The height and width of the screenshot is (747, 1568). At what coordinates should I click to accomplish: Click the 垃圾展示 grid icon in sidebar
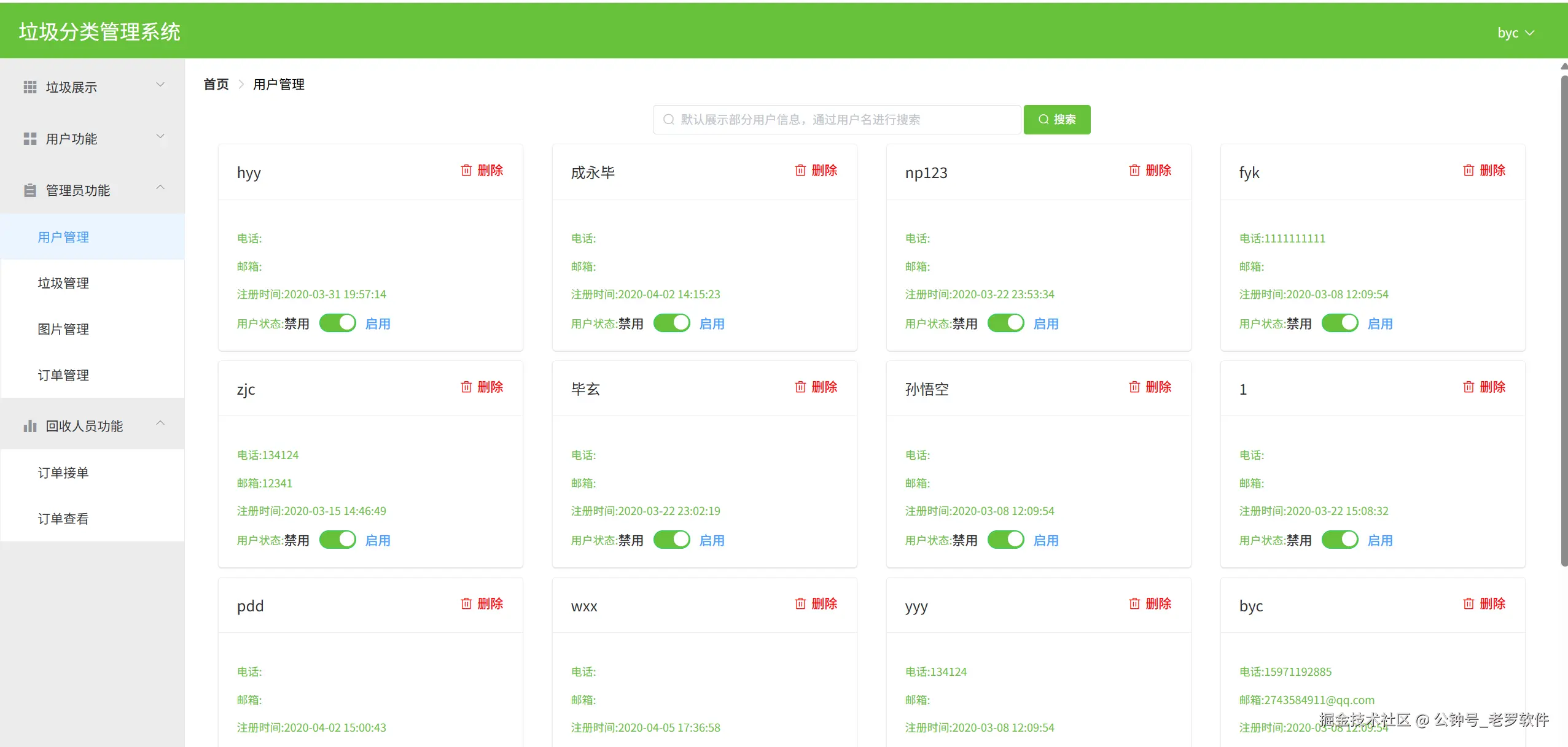pyautogui.click(x=30, y=87)
